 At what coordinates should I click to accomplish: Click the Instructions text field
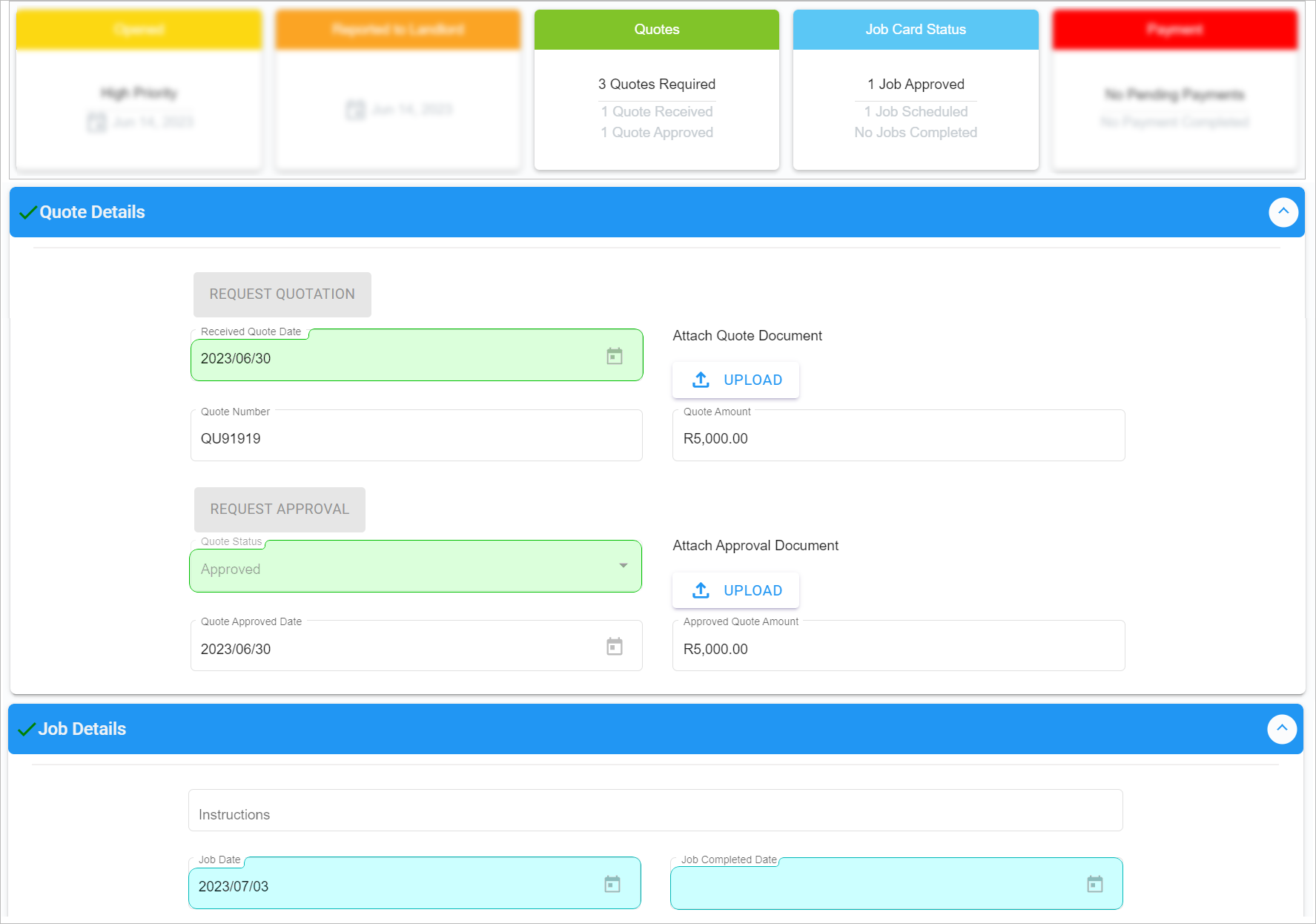[x=655, y=811]
